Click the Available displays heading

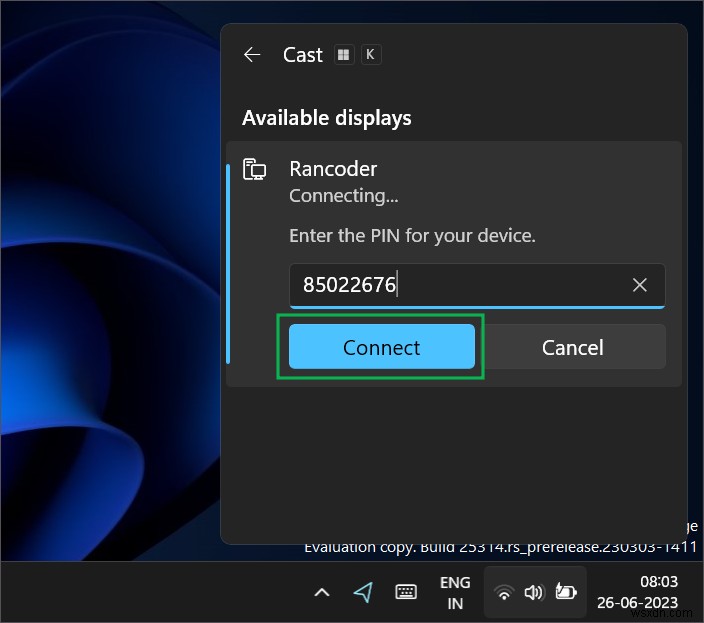click(326, 118)
